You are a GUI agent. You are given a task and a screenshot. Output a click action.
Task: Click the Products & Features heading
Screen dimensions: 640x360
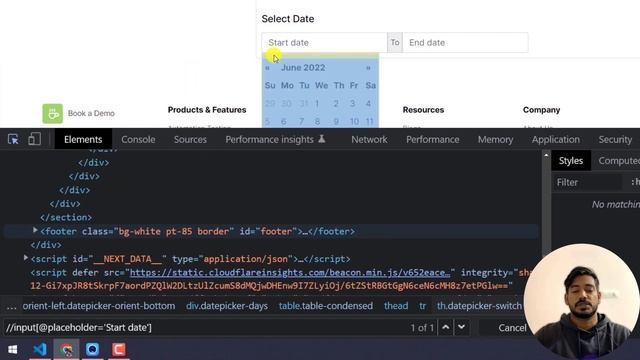[207, 110]
